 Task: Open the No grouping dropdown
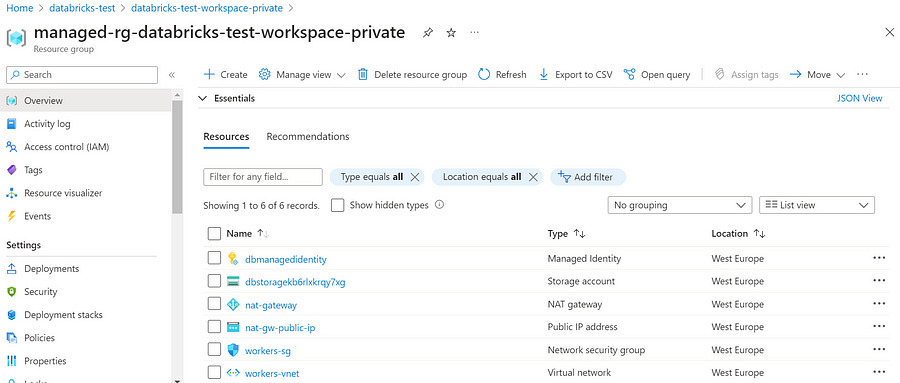coord(680,205)
